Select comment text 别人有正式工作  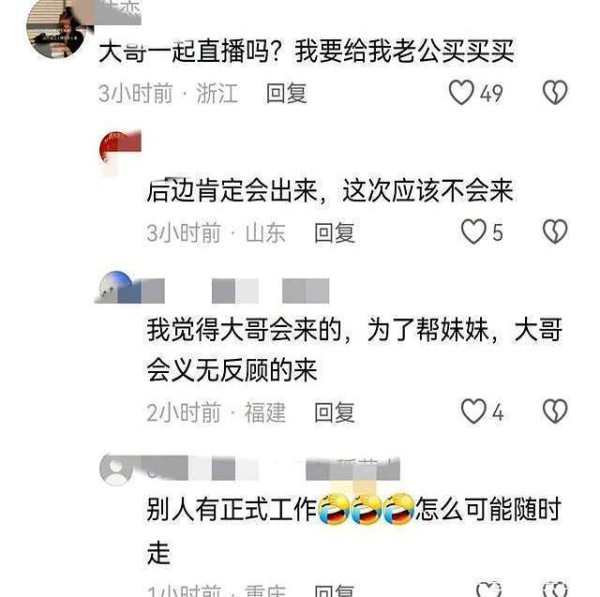(232, 509)
